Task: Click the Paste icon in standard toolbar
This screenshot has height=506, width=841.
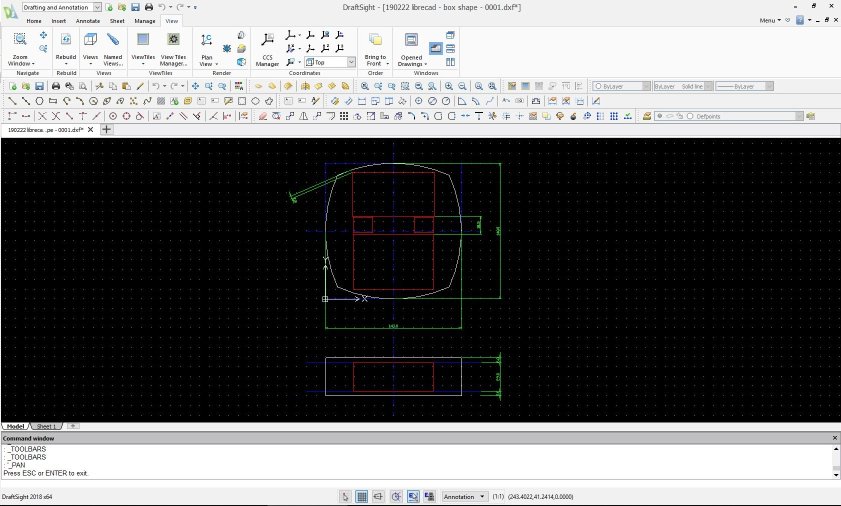Action: [x=126, y=86]
